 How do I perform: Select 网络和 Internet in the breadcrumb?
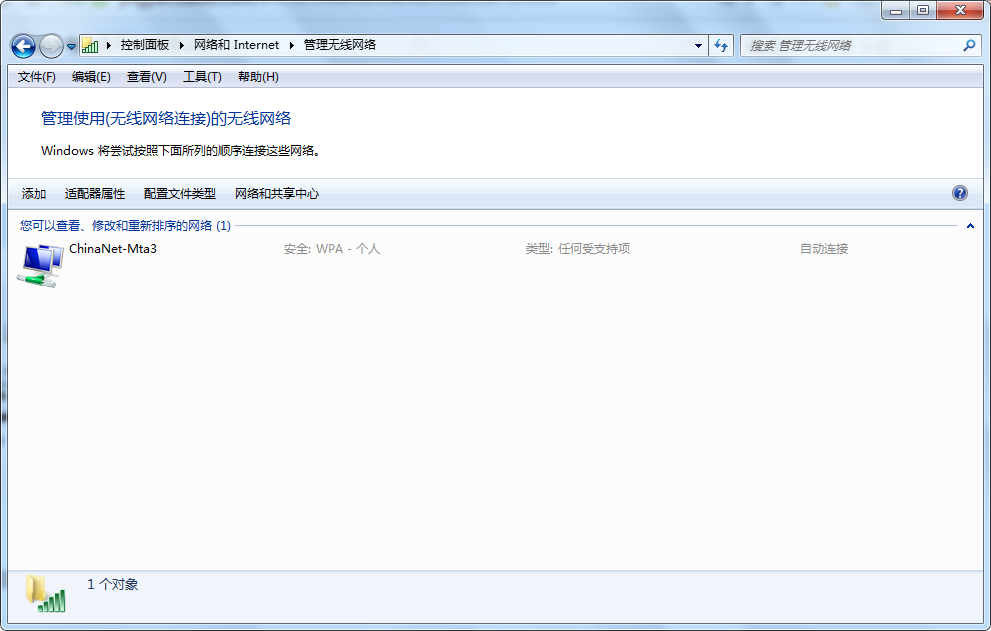click(236, 45)
